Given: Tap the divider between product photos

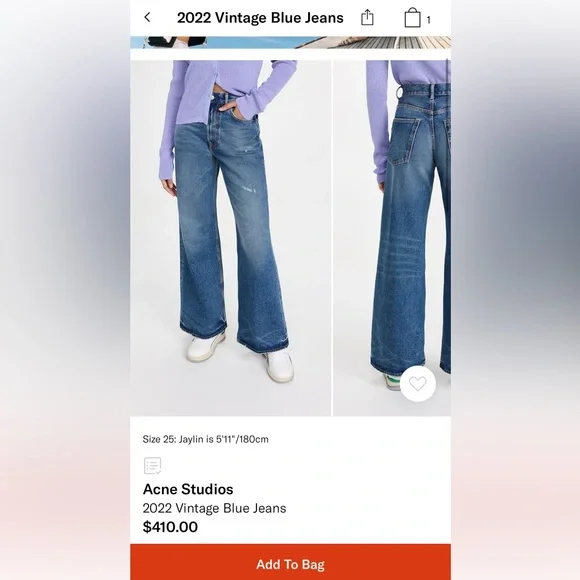Looking at the screenshot, I should [332, 238].
